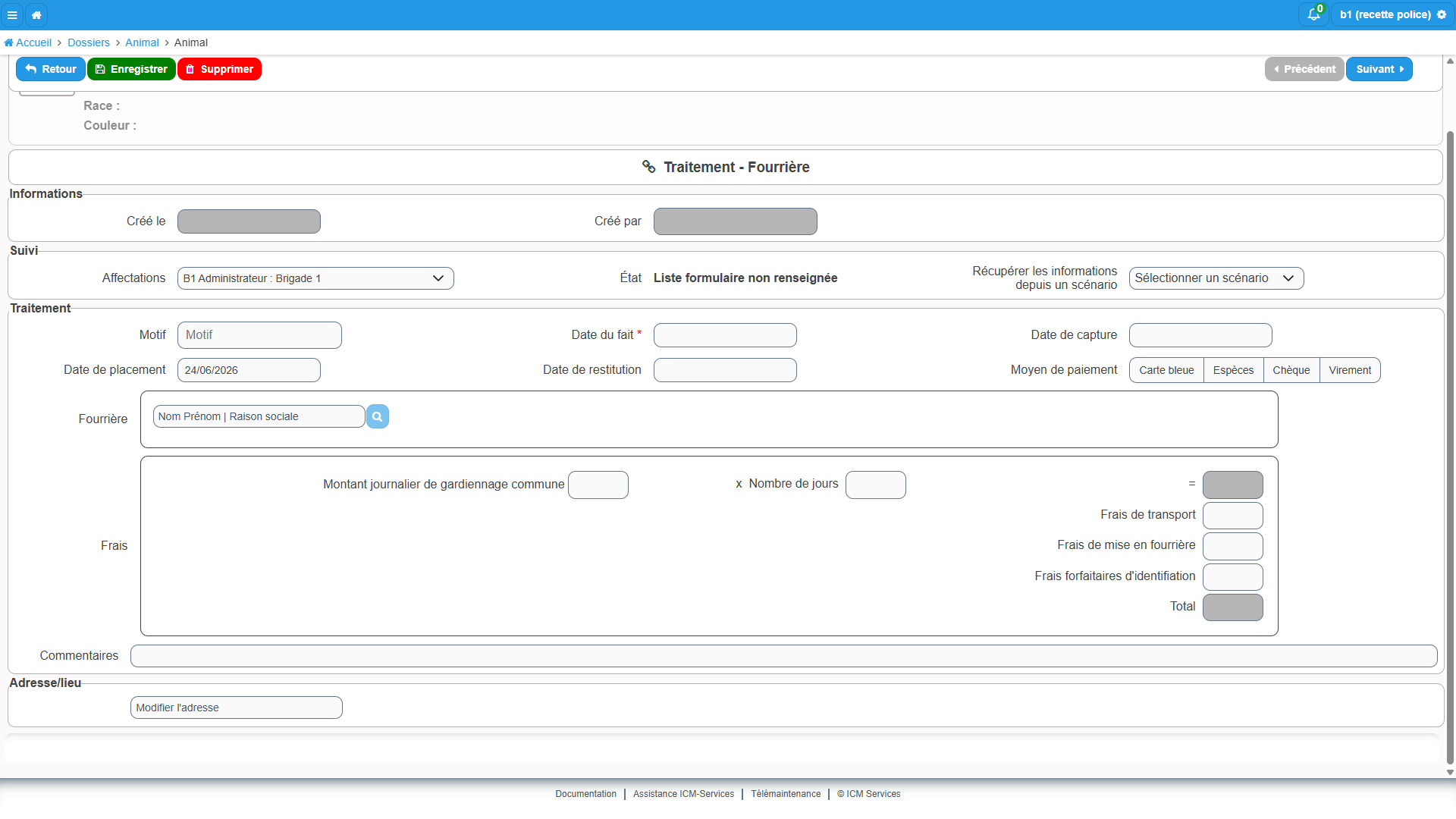1456x819 pixels.
Task: Navigate to Animal breadcrumb link
Action: tap(142, 42)
